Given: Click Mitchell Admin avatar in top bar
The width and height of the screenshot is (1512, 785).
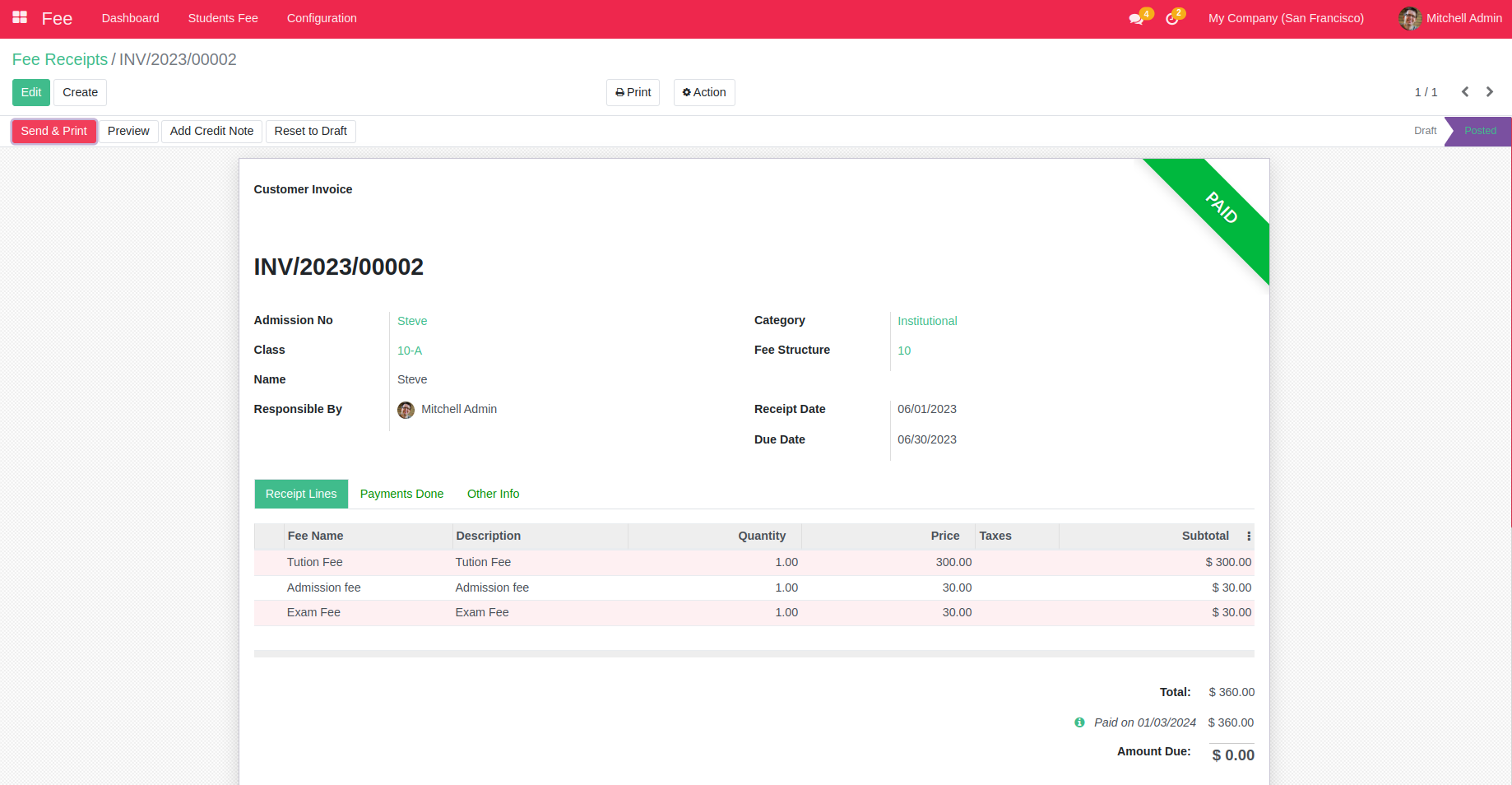Looking at the screenshot, I should tap(1409, 18).
